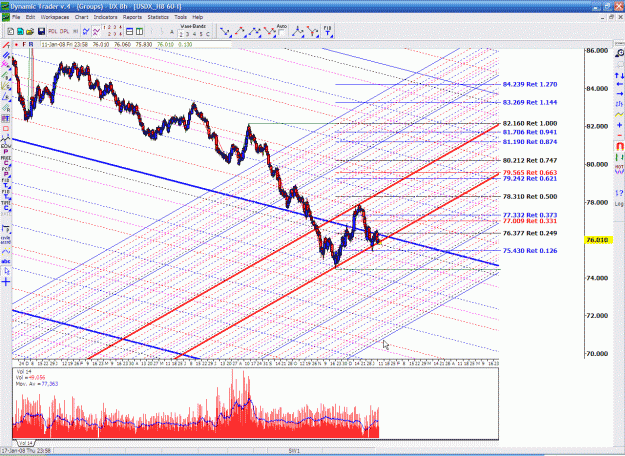Click the 79.565 Ret 0.663 label
This screenshot has width=625, height=456.
click(530, 173)
